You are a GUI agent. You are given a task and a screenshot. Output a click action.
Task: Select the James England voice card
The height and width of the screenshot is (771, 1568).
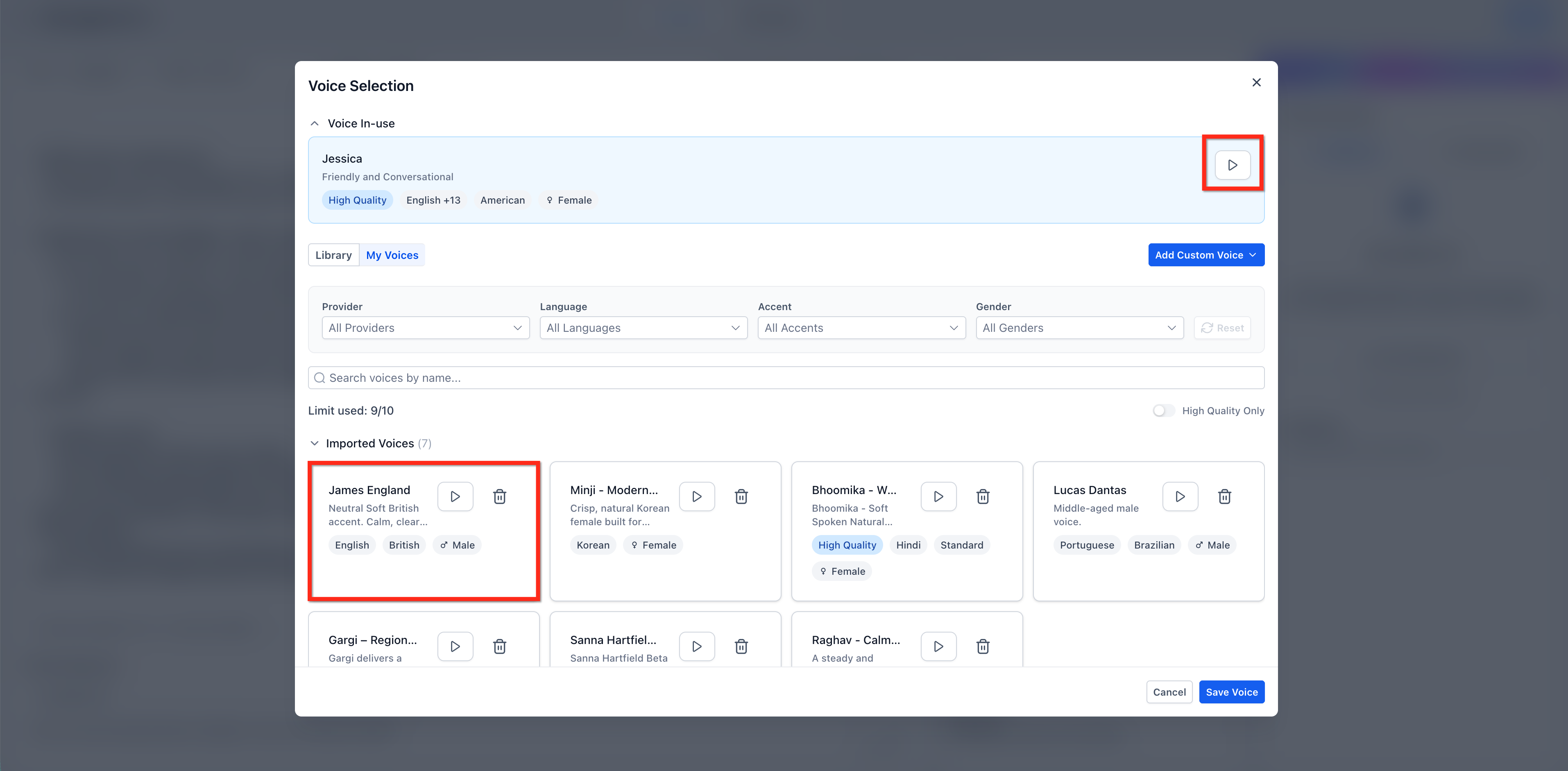click(424, 531)
